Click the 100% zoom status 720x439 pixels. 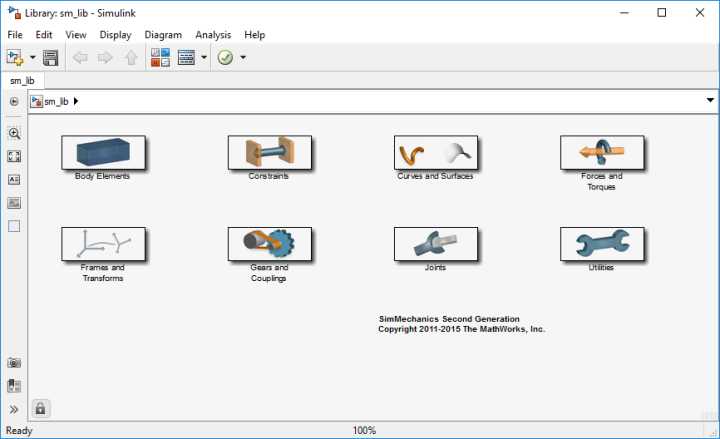click(365, 431)
